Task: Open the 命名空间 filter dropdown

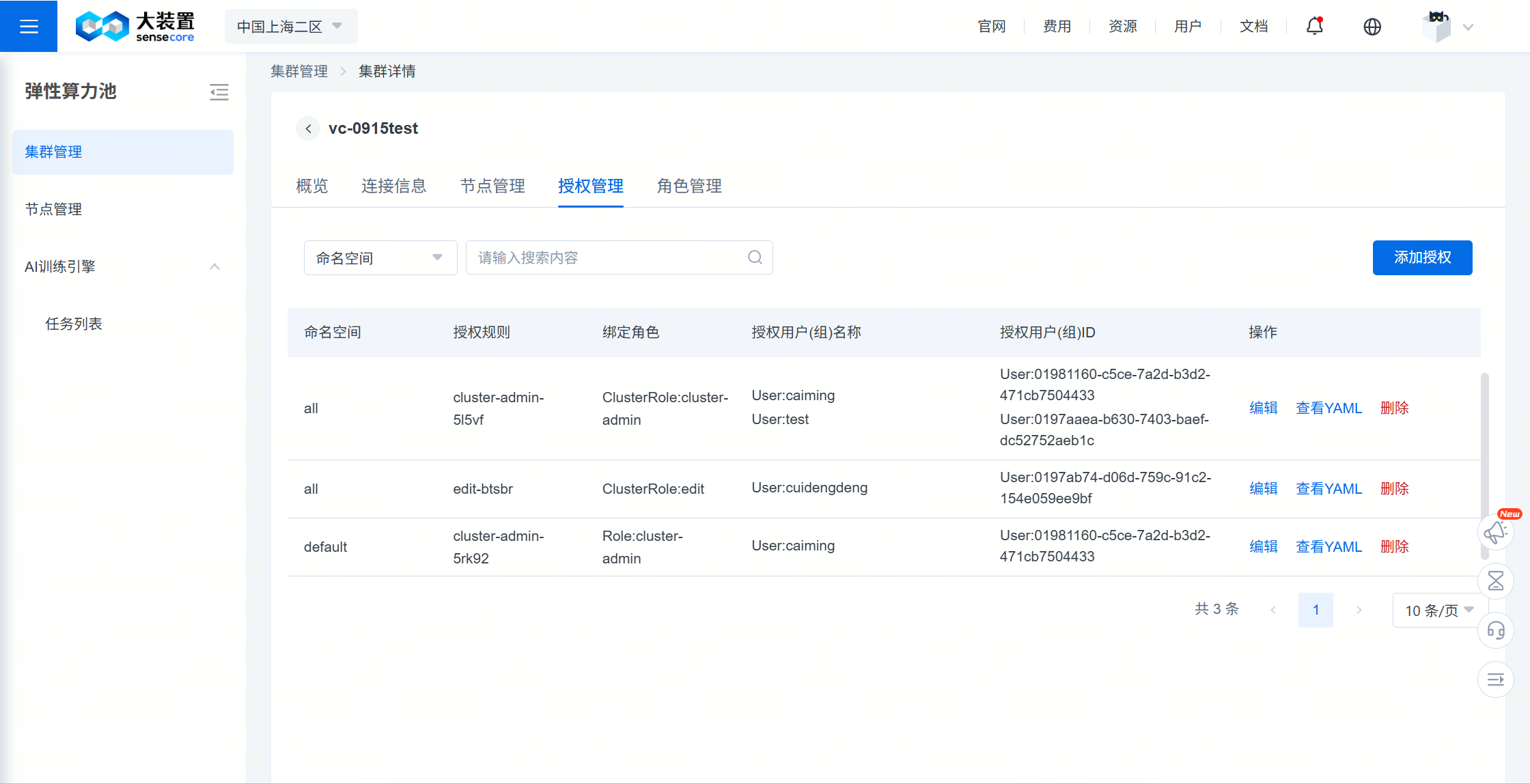Action: click(x=380, y=257)
